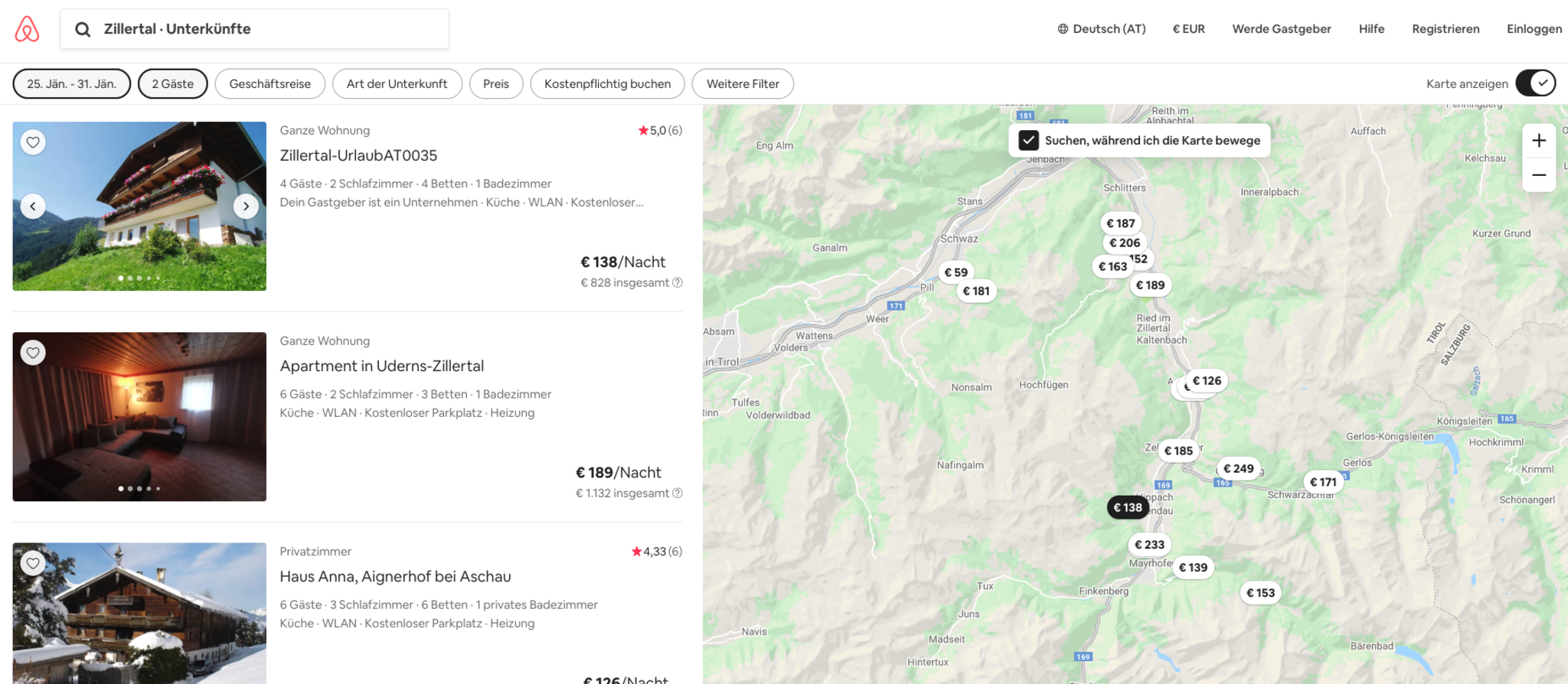Open the € EUR currency selector
This screenshot has height=684, width=1568.
[x=1189, y=29]
